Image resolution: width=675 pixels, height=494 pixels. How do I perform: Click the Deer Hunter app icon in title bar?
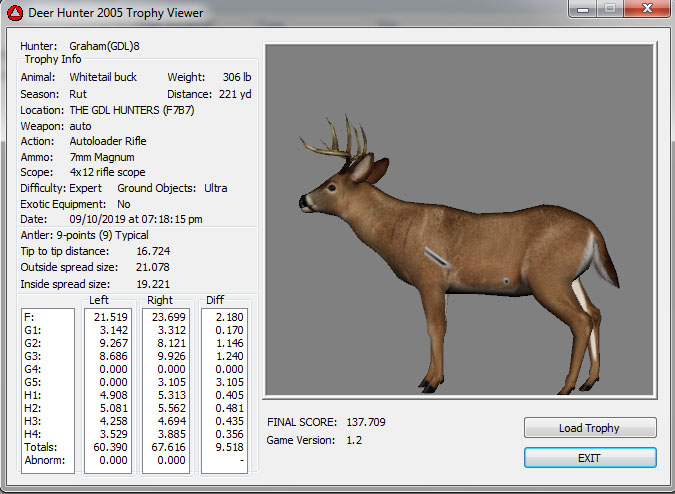point(14,13)
